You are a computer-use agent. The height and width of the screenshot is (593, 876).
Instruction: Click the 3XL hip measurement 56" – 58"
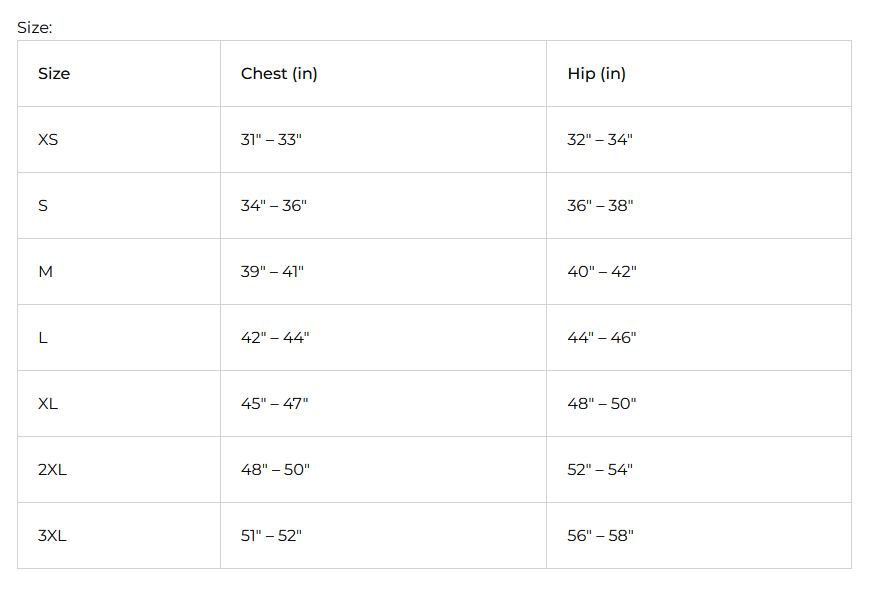point(600,536)
